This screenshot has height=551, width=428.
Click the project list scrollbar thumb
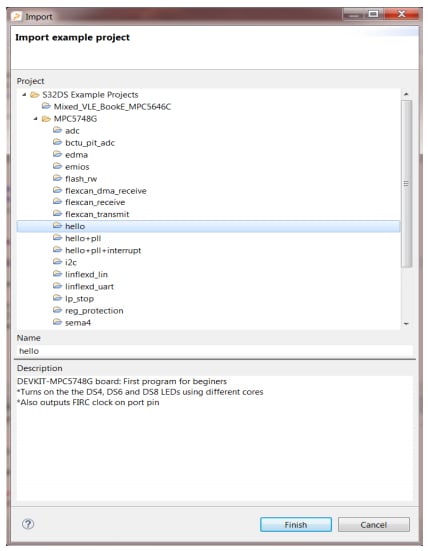406,184
